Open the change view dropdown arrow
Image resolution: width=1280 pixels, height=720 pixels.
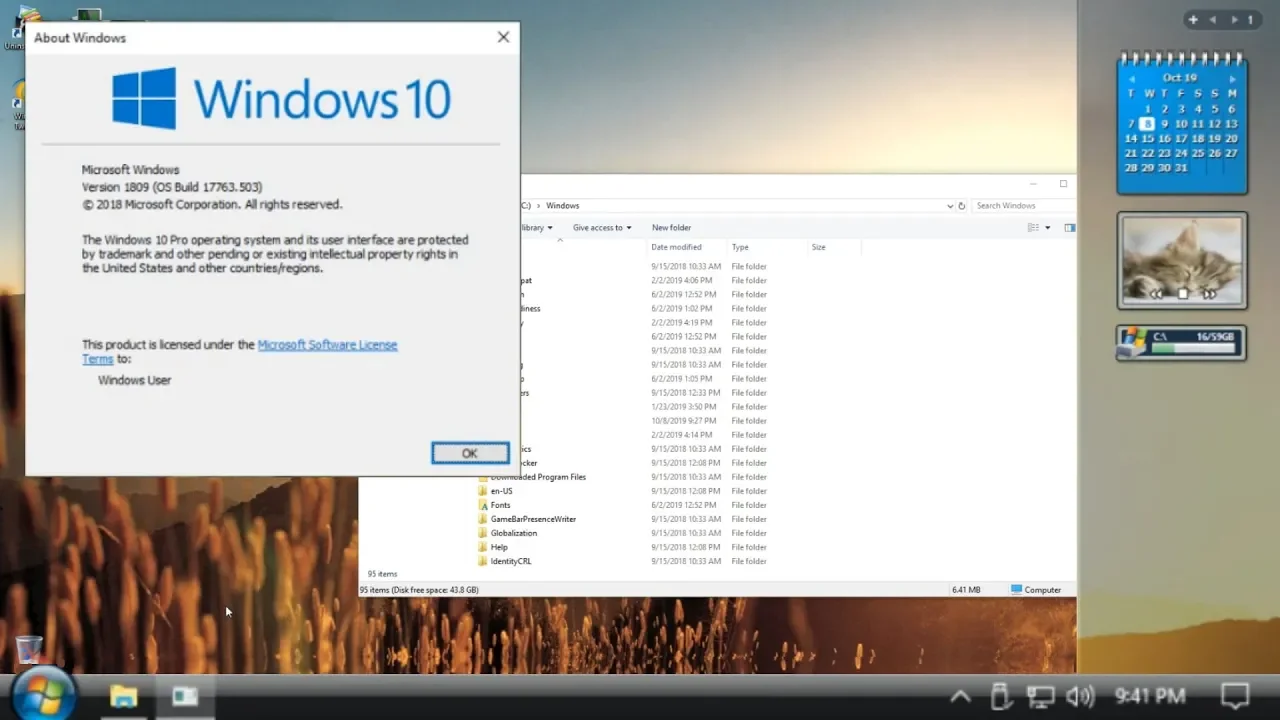1048,228
